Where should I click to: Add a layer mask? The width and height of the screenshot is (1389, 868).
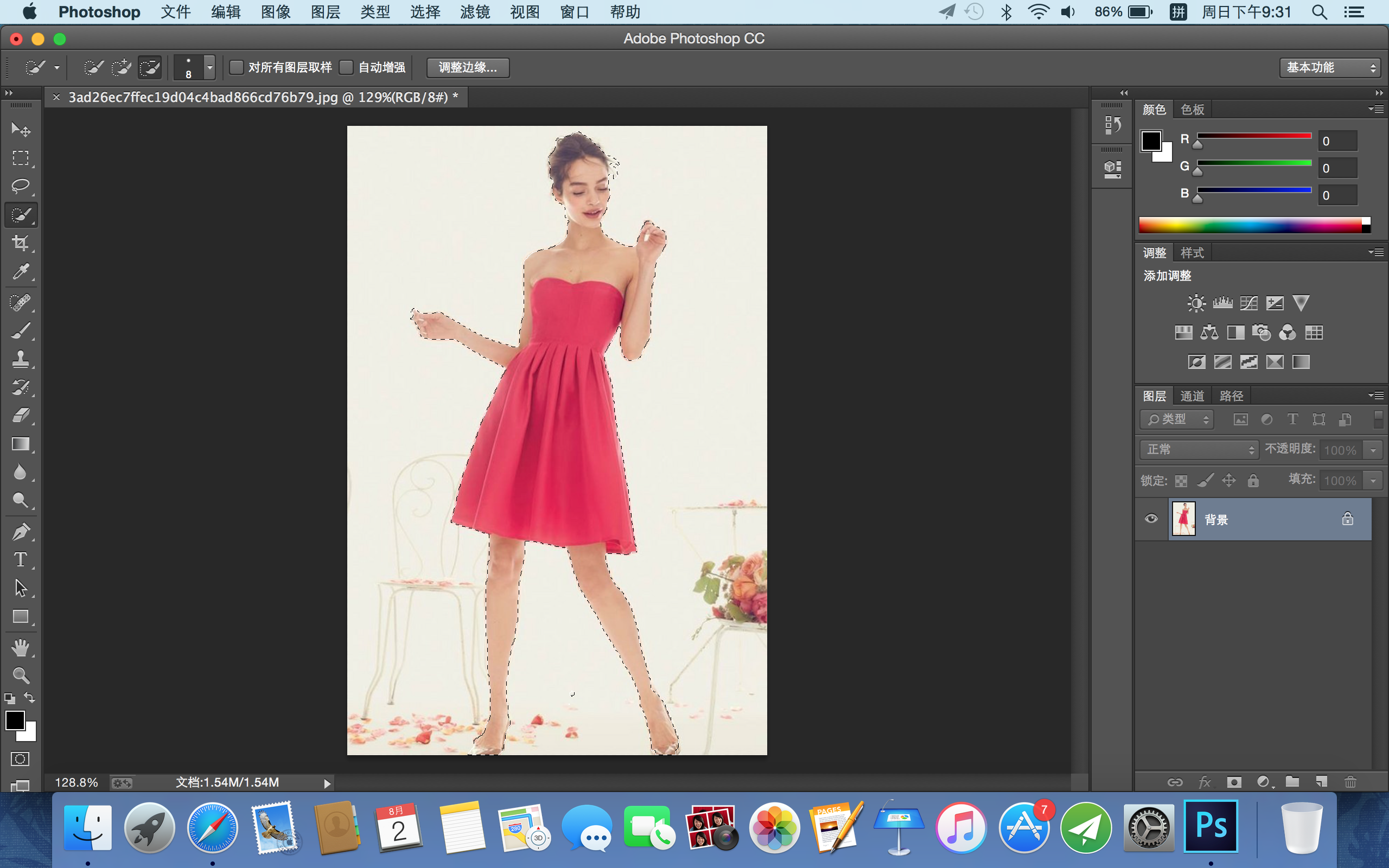click(x=1234, y=781)
